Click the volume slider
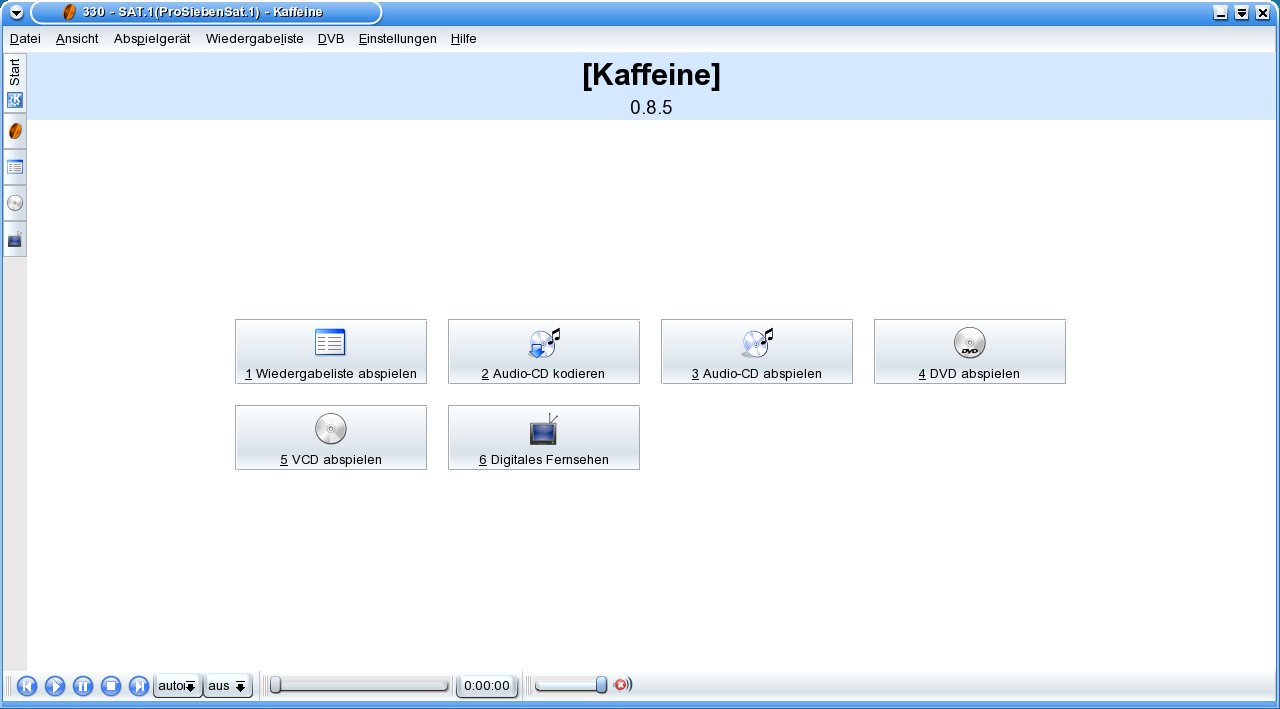1280x709 pixels. [570, 685]
